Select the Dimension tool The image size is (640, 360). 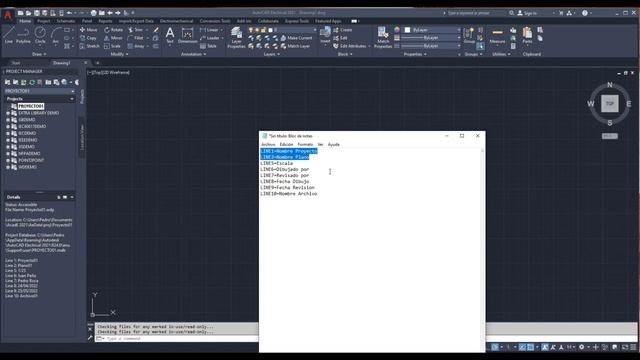[187, 35]
